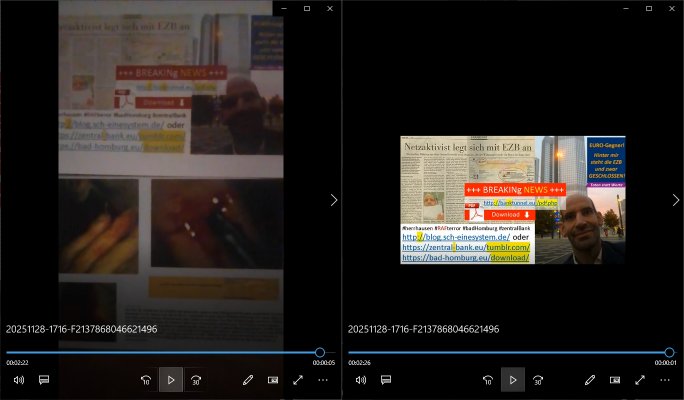Open the pencil edit tool in left player

tap(248, 380)
